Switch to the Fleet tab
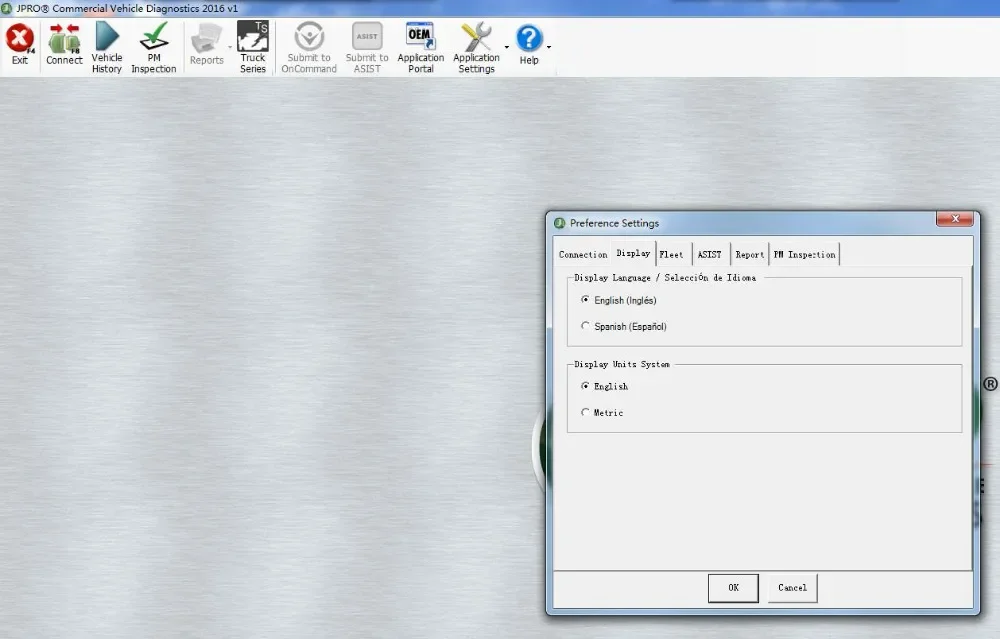Image resolution: width=1000 pixels, height=639 pixels. point(672,254)
